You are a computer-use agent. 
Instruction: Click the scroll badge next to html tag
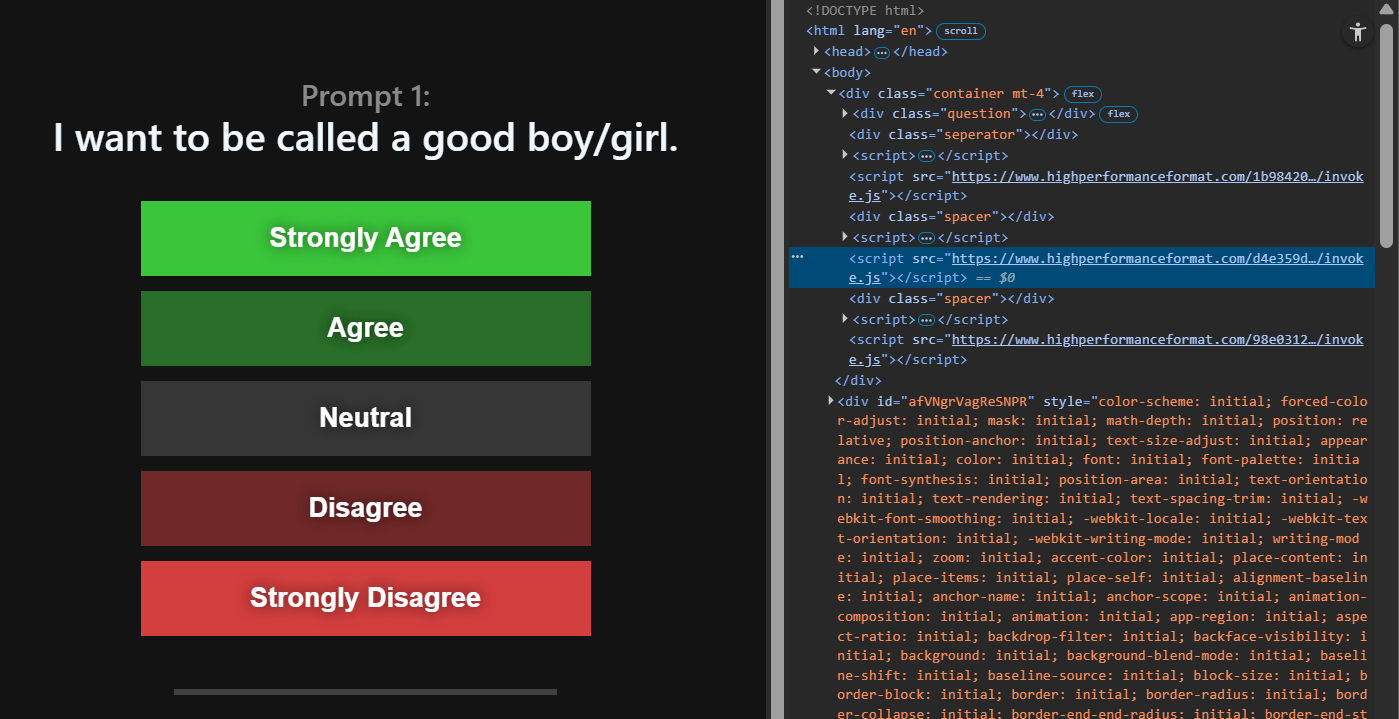[961, 31]
